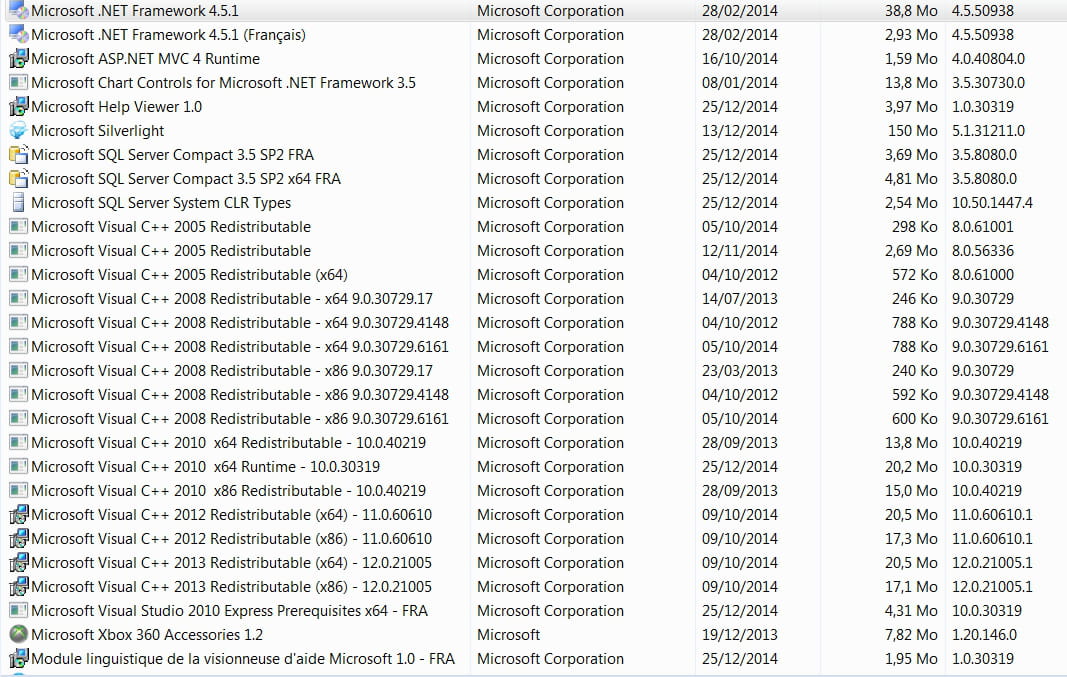Click the version 10.50.1447.4
Viewport: 1067px width, 677px height.
(992, 202)
